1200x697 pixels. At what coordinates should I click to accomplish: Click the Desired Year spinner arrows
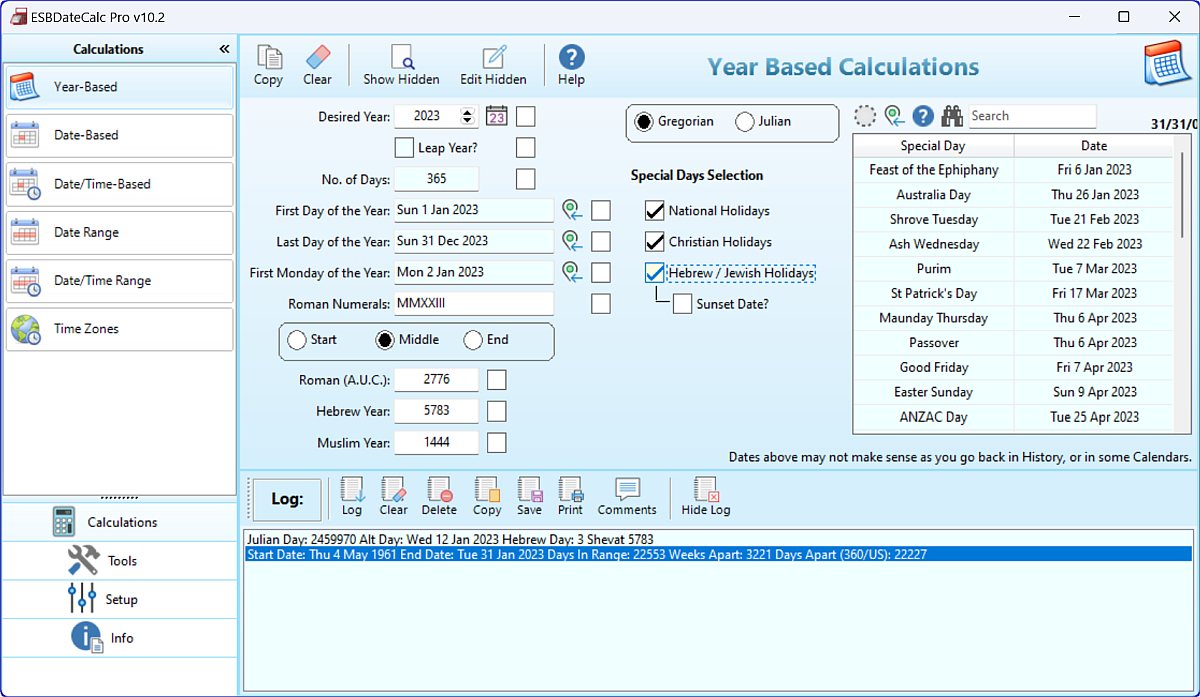click(x=467, y=116)
